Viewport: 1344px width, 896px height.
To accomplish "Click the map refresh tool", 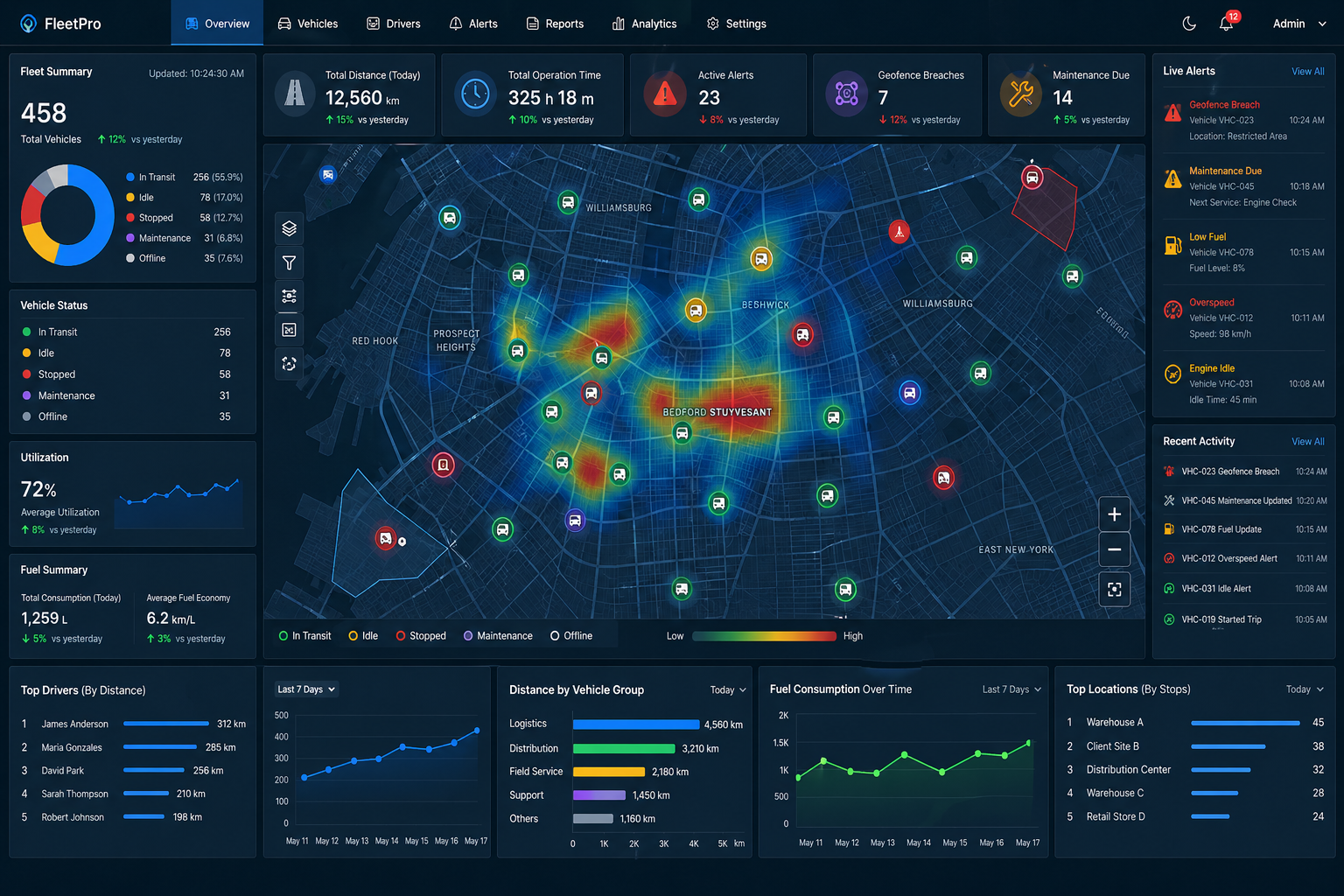I will (289, 364).
